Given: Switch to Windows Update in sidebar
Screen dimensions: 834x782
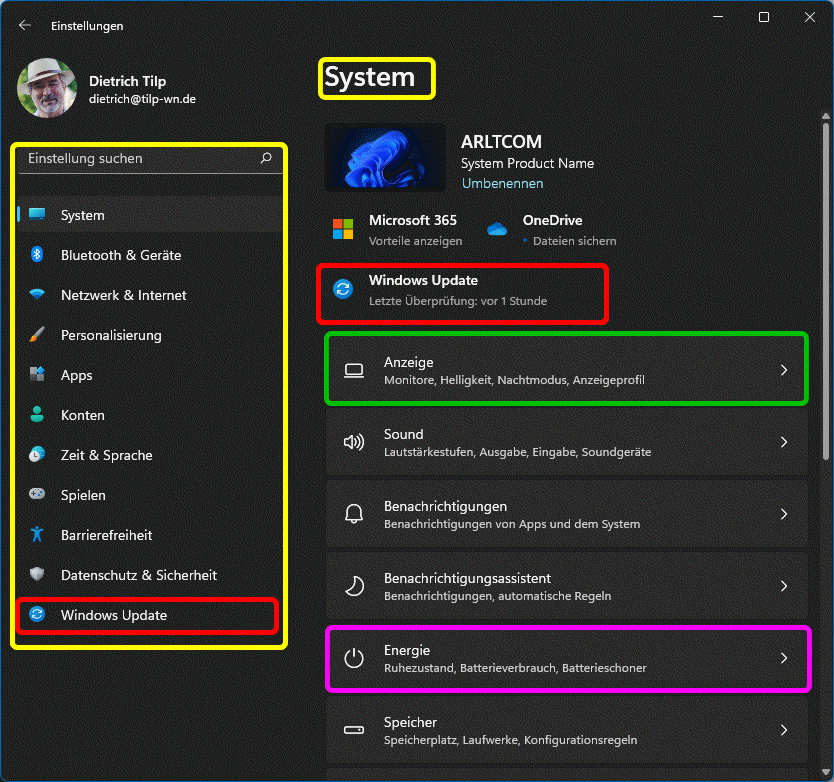Looking at the screenshot, I should pyautogui.click(x=113, y=615).
